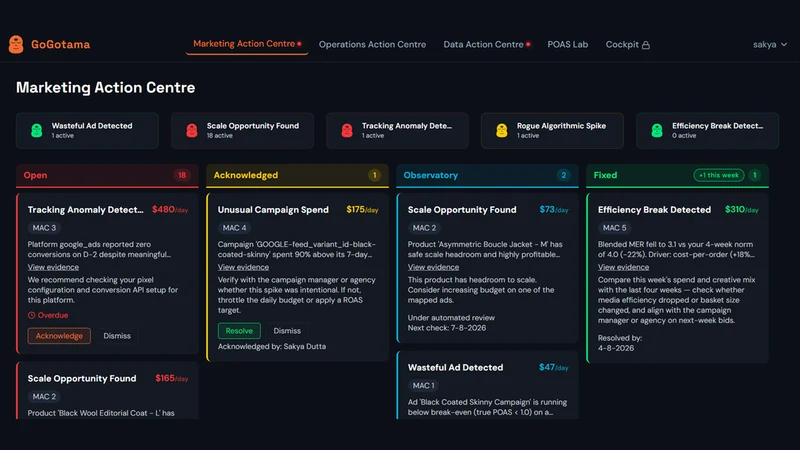Click the $73/day amount

pyautogui.click(x=554, y=210)
